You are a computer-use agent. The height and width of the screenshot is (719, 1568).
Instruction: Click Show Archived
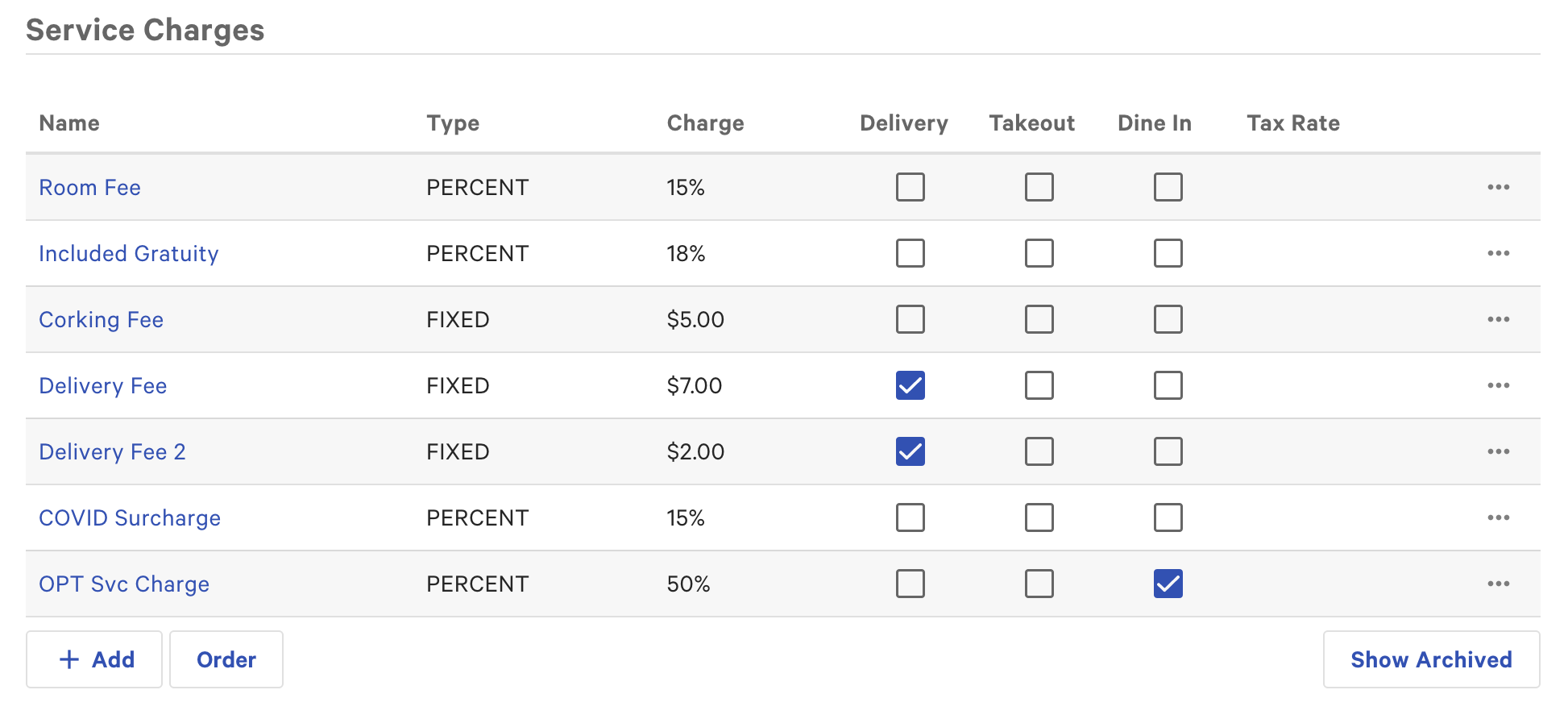[x=1431, y=659]
